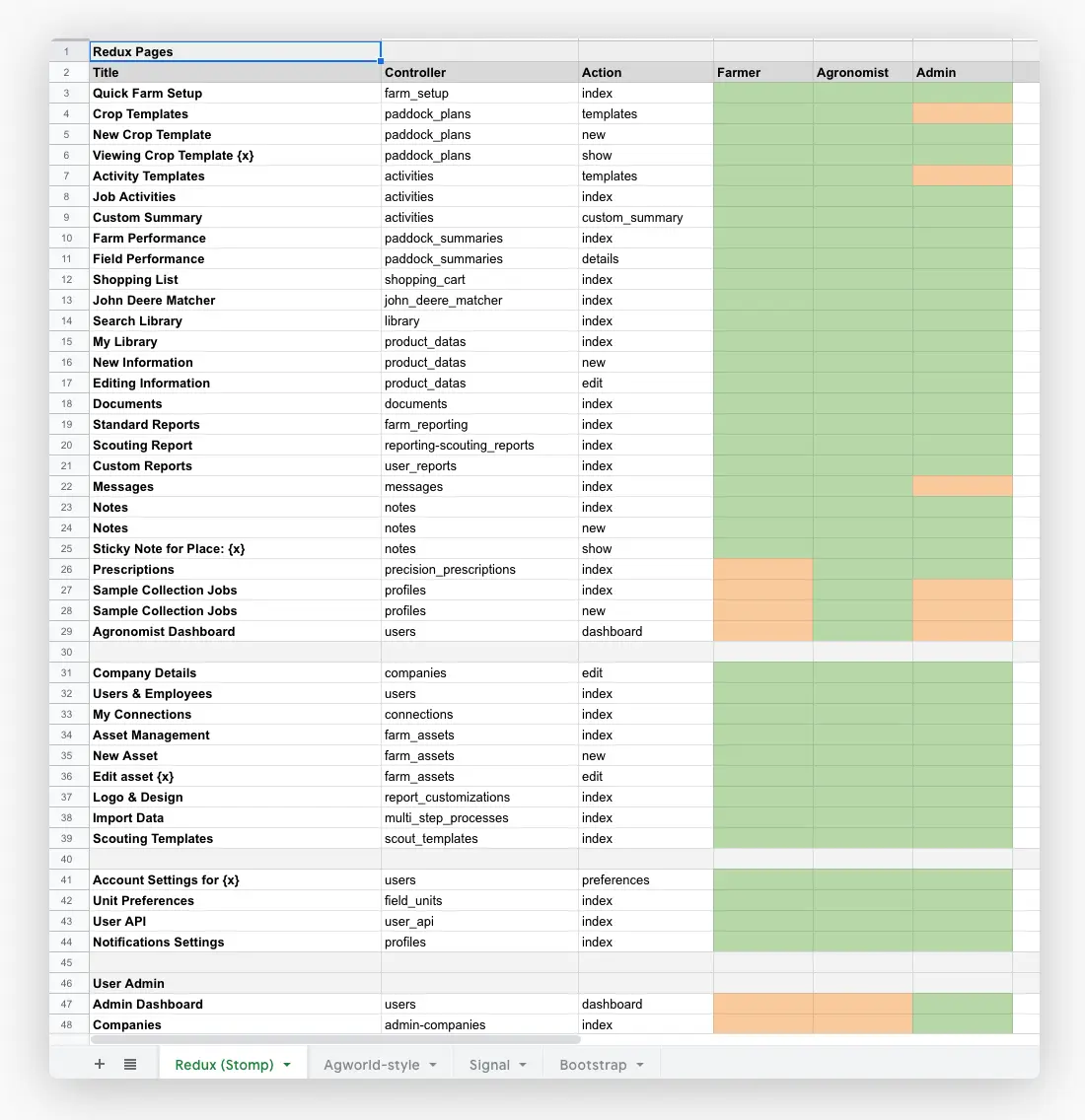Screen dimensions: 1085x1120
Task: Click the John Deere Matcher cell
Action: coord(236,300)
